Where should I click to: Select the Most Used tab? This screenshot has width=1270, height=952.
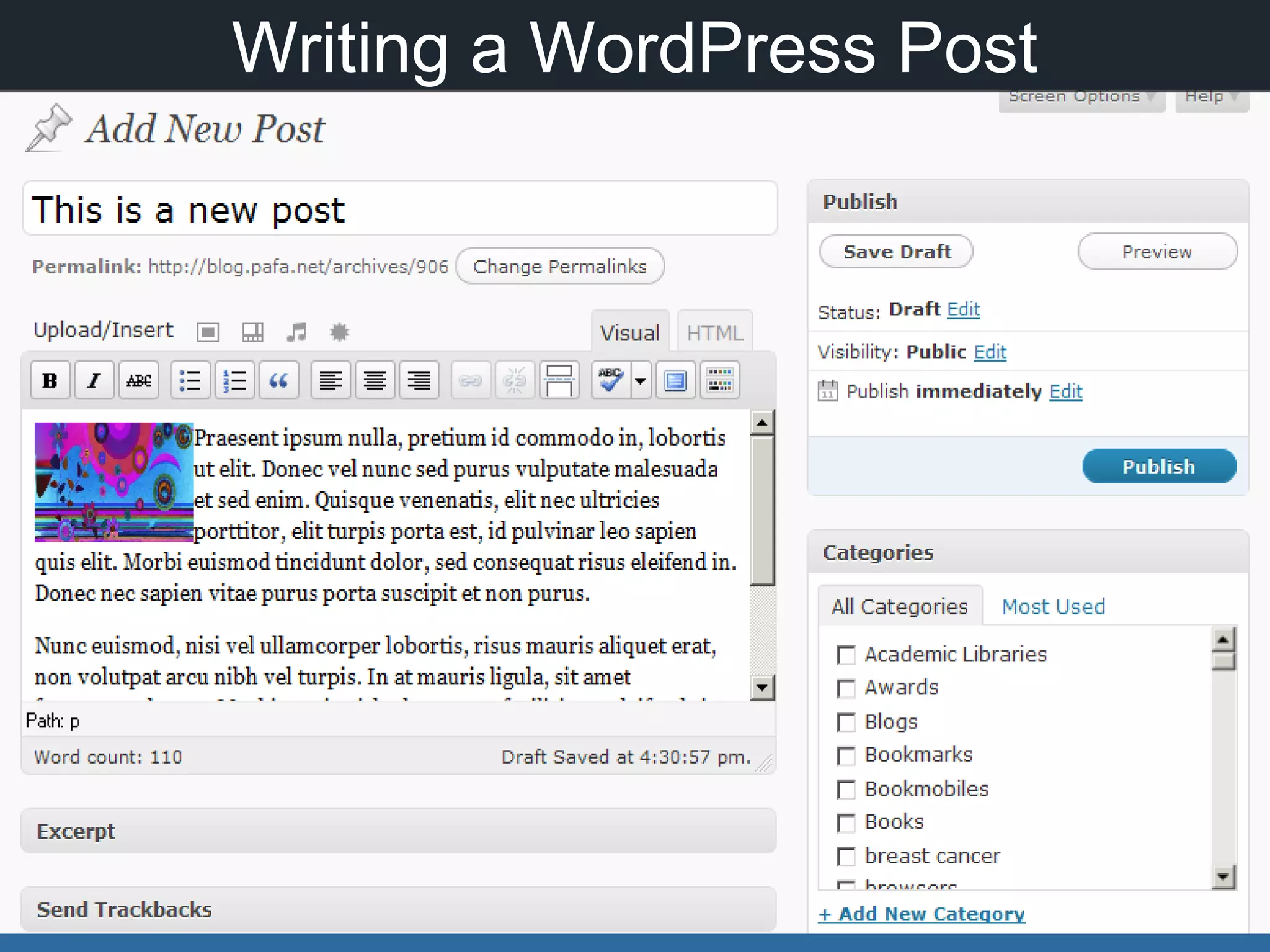[x=1054, y=606]
